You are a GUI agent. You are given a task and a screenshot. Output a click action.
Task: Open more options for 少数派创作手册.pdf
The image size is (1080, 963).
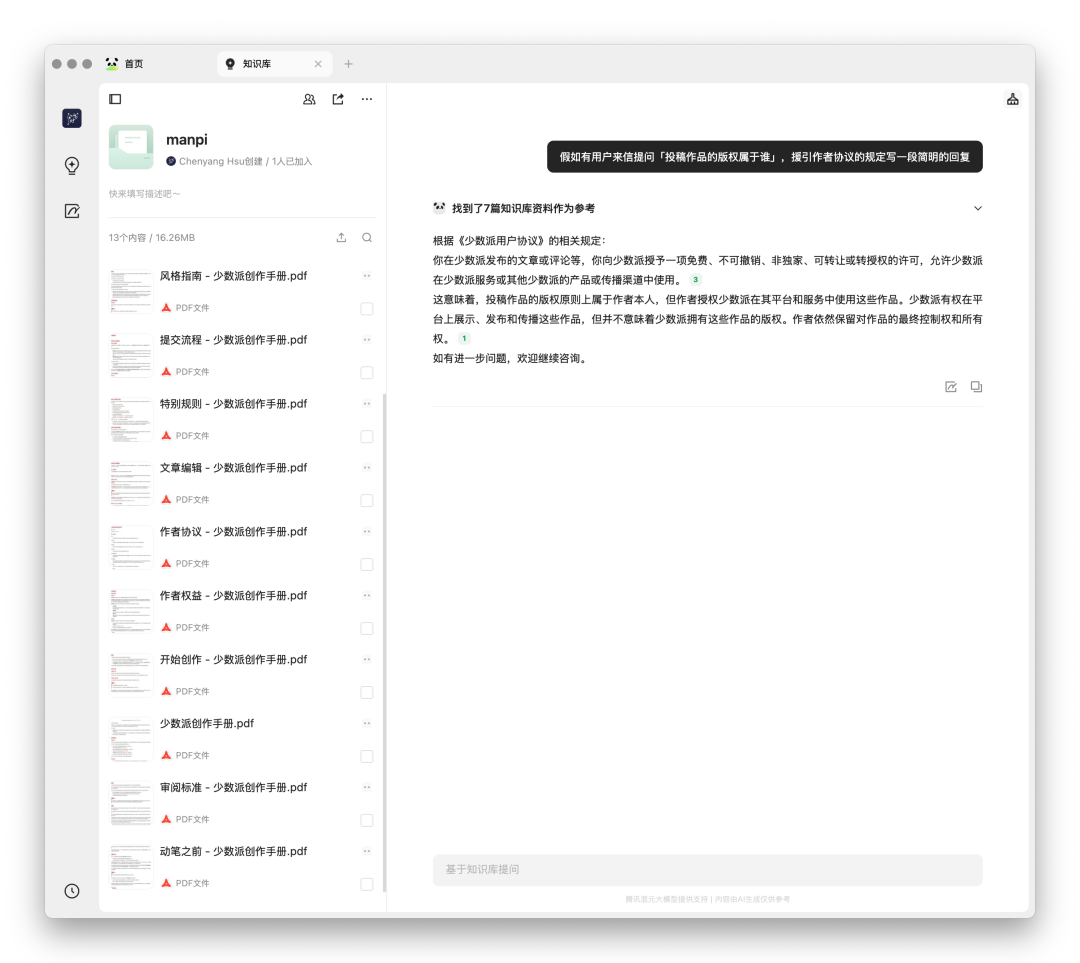point(367,723)
